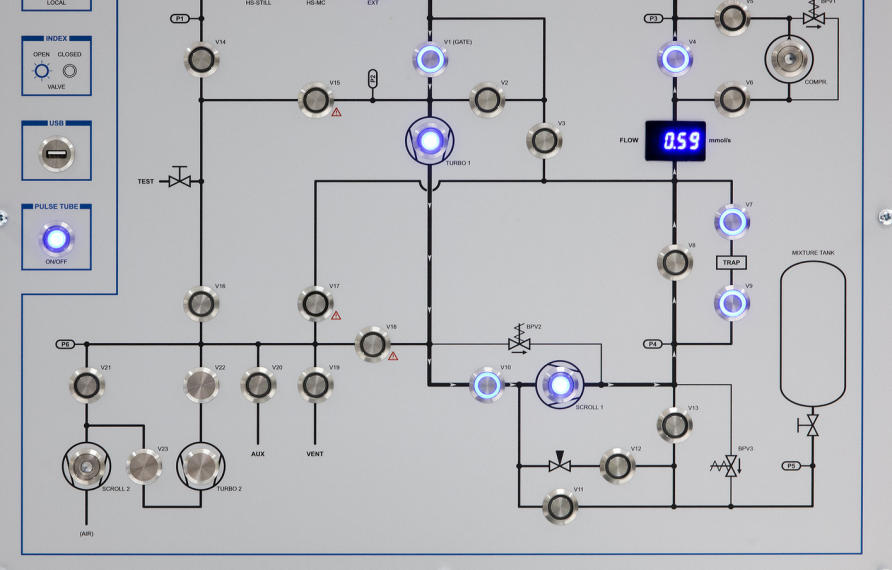Toggle valve V15 push button

[x=316, y=100]
